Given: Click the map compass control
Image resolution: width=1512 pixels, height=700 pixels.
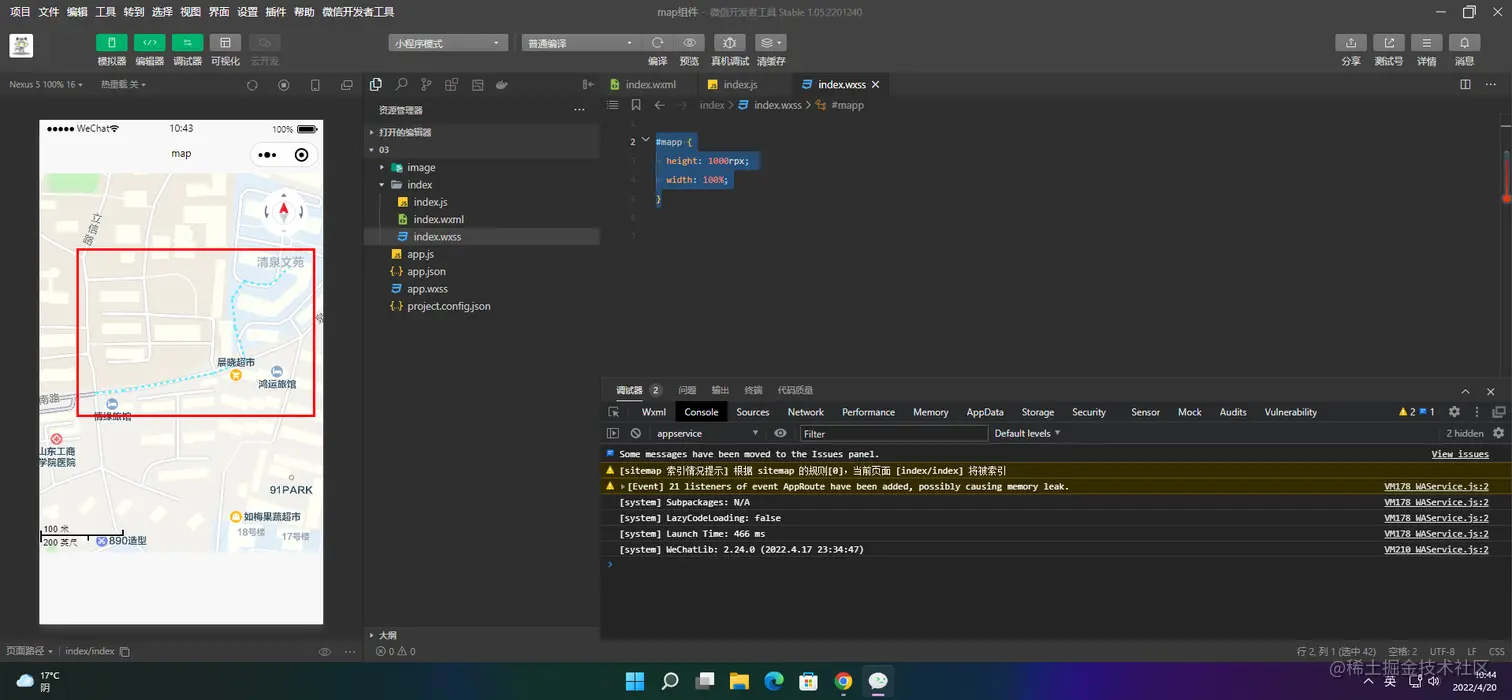Looking at the screenshot, I should (284, 211).
